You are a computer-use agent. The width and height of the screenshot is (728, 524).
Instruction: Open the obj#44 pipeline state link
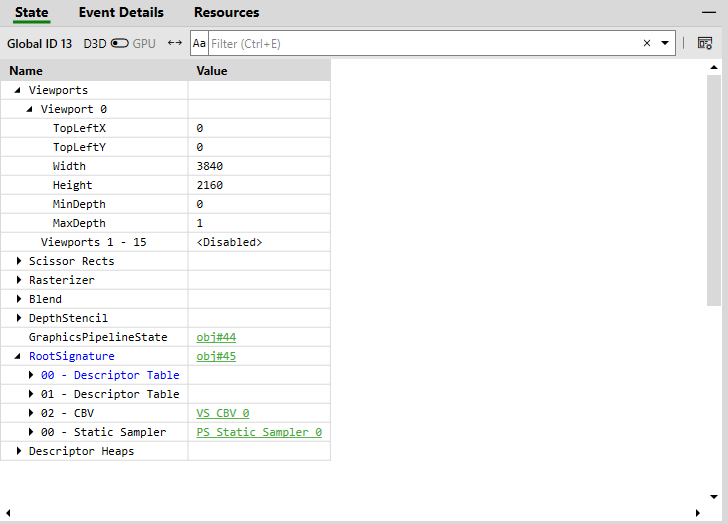coord(216,337)
